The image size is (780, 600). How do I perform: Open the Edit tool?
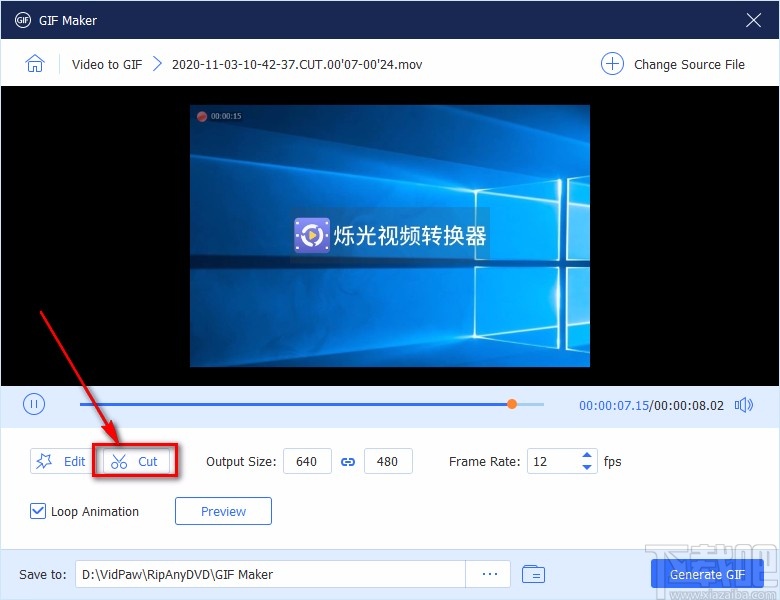click(x=61, y=461)
